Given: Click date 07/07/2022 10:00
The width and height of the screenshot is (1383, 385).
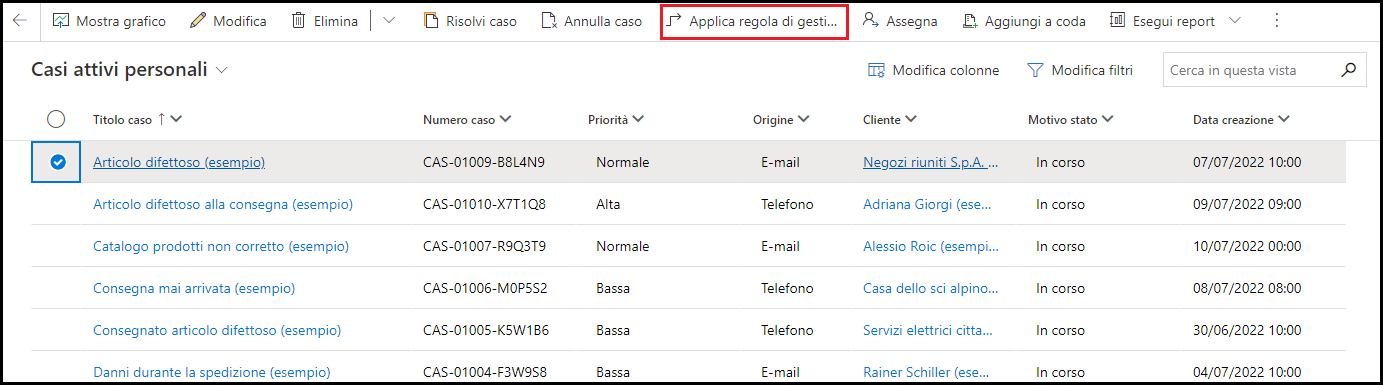Looking at the screenshot, I should coord(1247,162).
